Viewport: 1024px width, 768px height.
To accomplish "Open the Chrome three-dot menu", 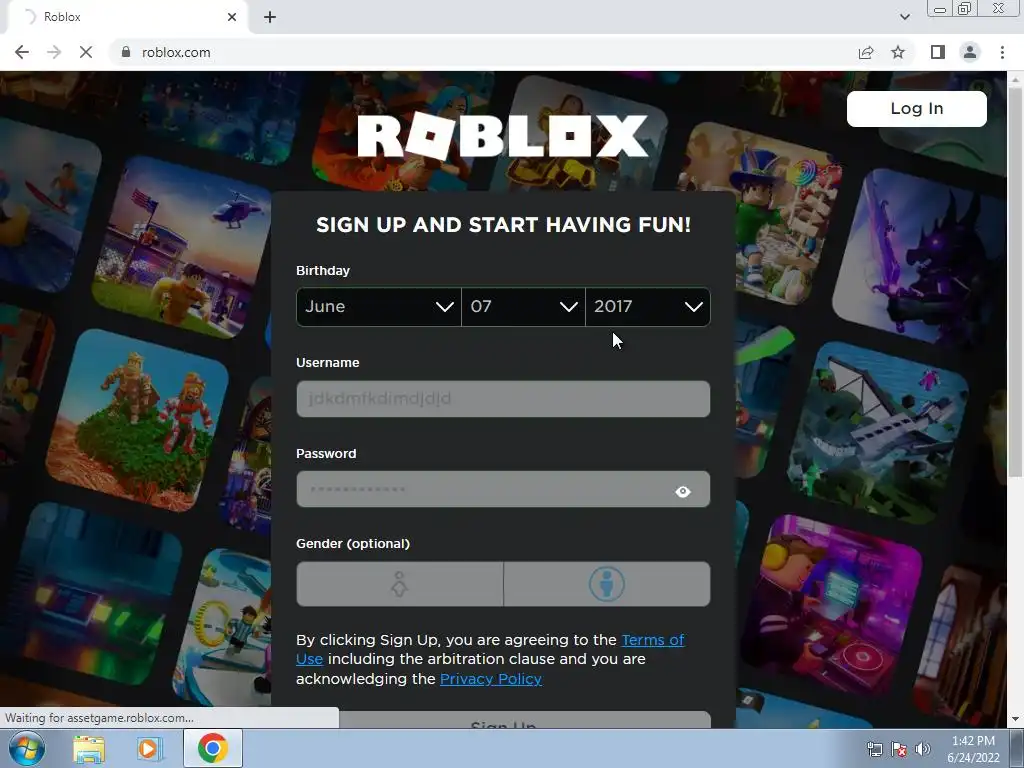I will point(1002,52).
